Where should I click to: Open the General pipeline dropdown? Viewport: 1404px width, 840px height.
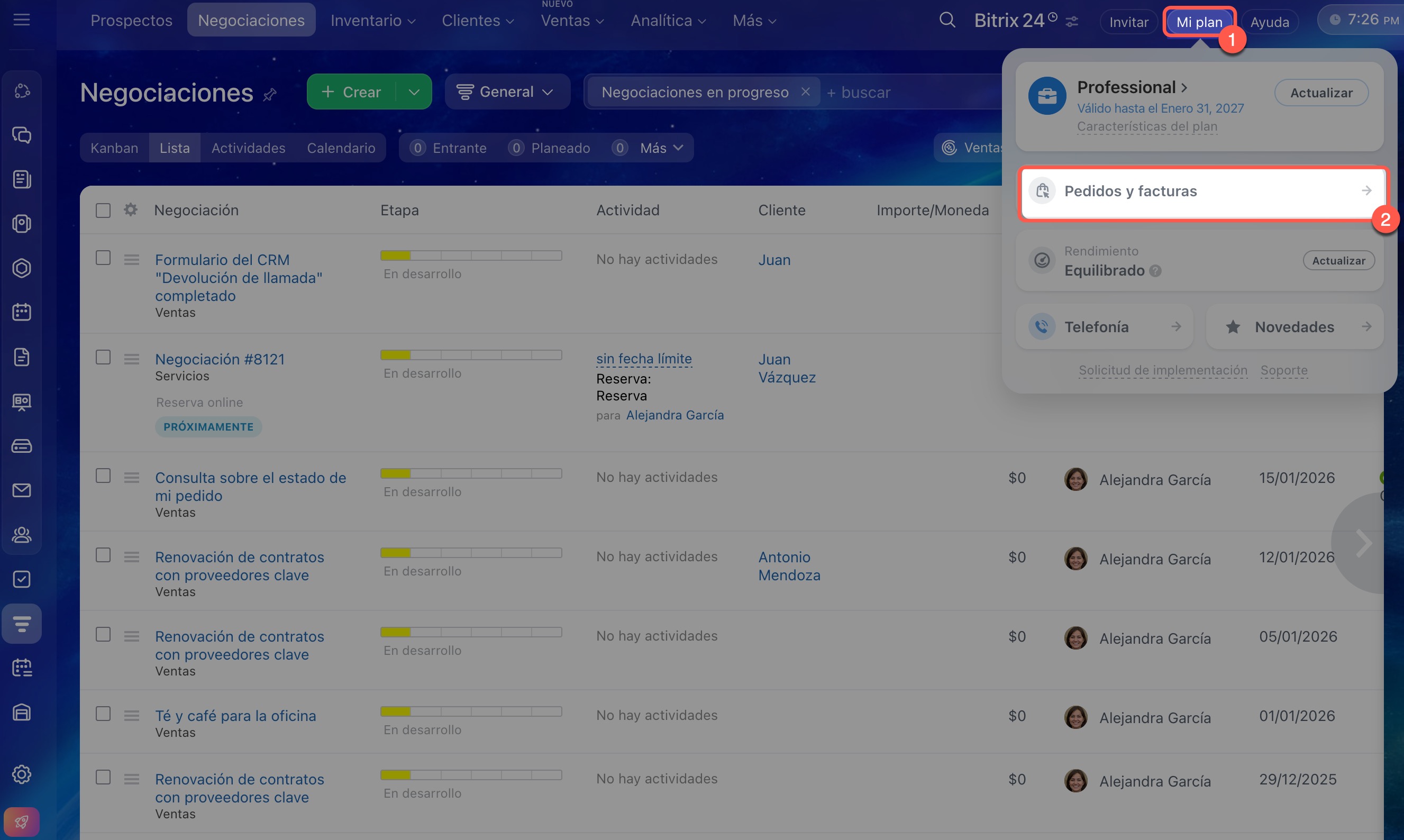pos(506,92)
